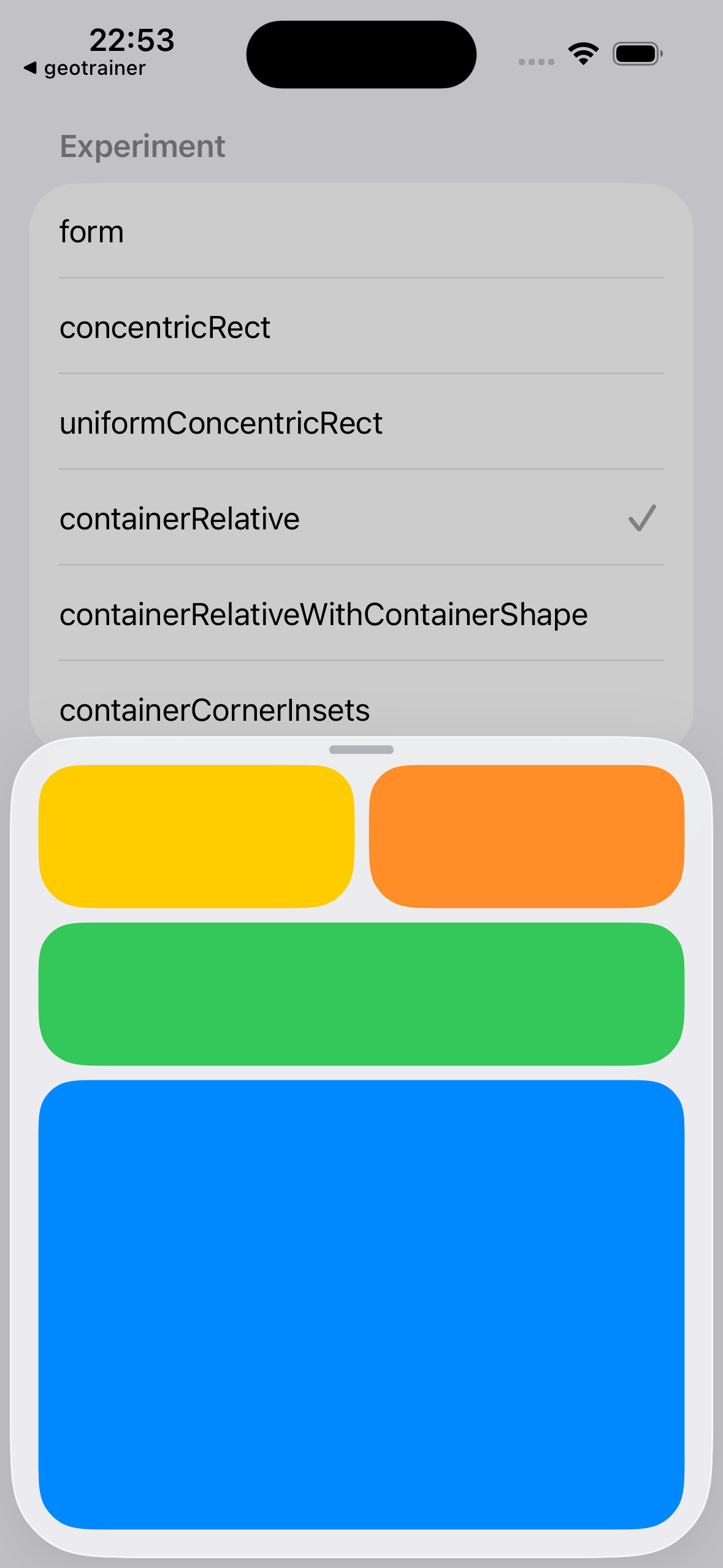Tap the large blue rectangle
This screenshot has width=723, height=1568.
pos(361,1304)
